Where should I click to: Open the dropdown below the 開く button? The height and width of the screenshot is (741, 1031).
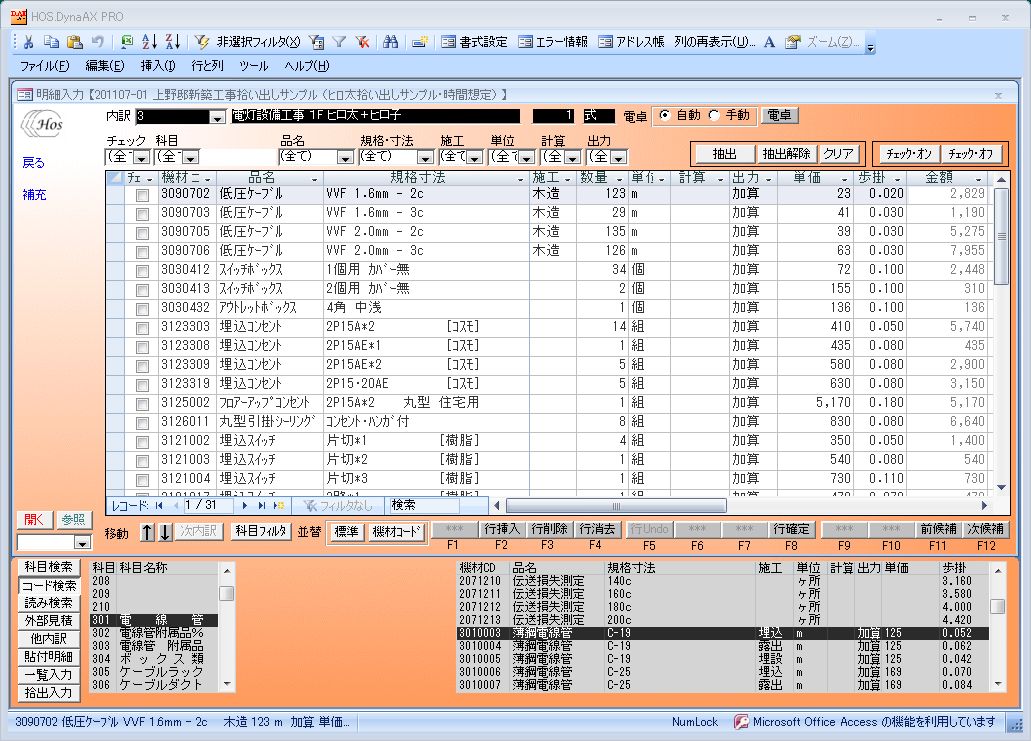82,543
